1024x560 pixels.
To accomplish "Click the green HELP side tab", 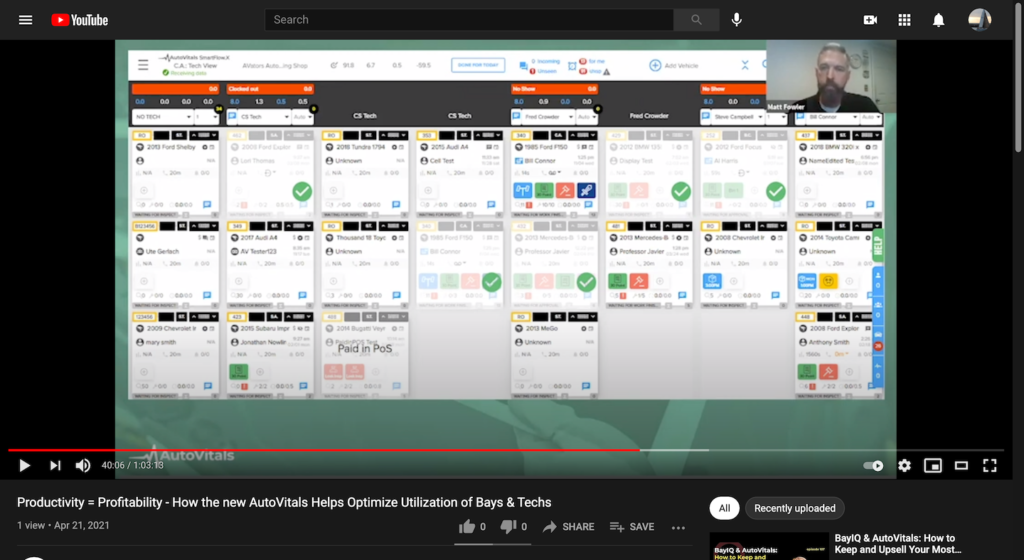I will [x=878, y=245].
